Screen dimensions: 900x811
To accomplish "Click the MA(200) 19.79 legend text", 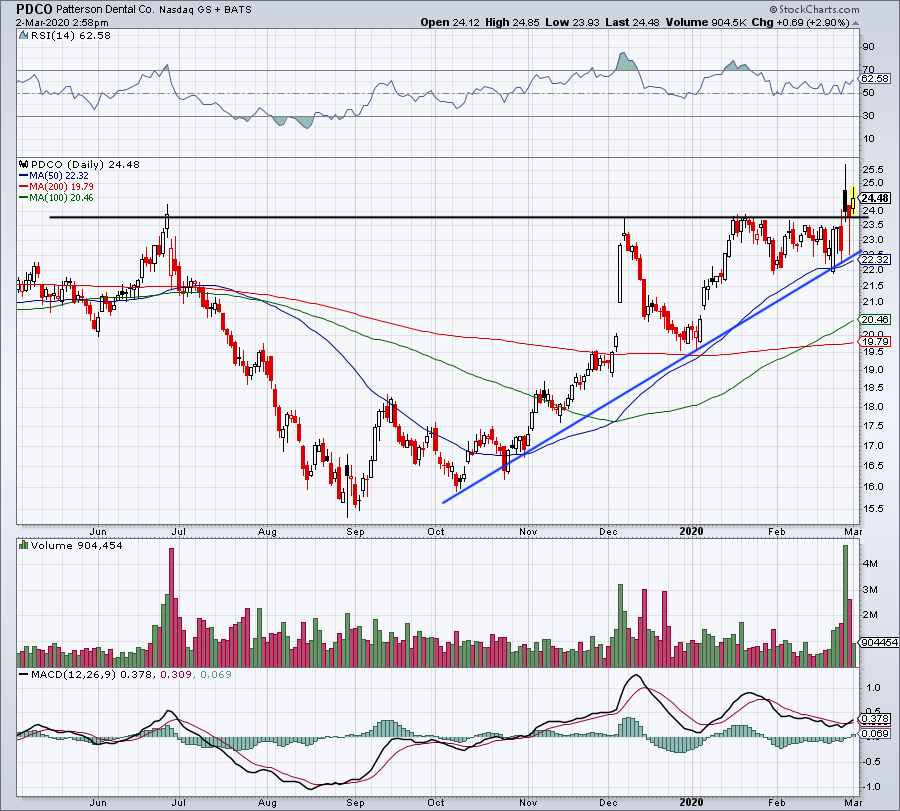I will coord(61,187).
